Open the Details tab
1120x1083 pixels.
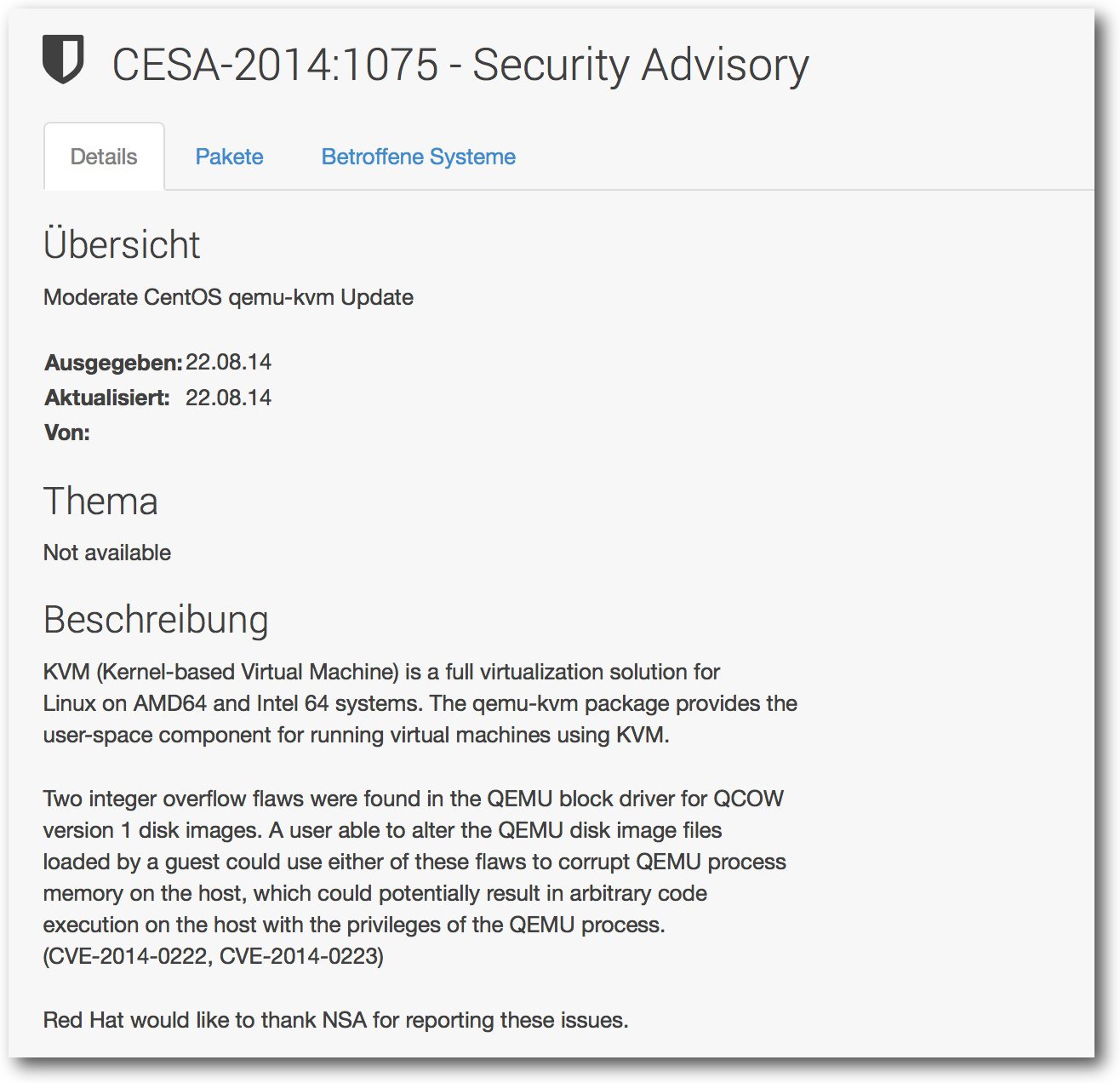104,157
